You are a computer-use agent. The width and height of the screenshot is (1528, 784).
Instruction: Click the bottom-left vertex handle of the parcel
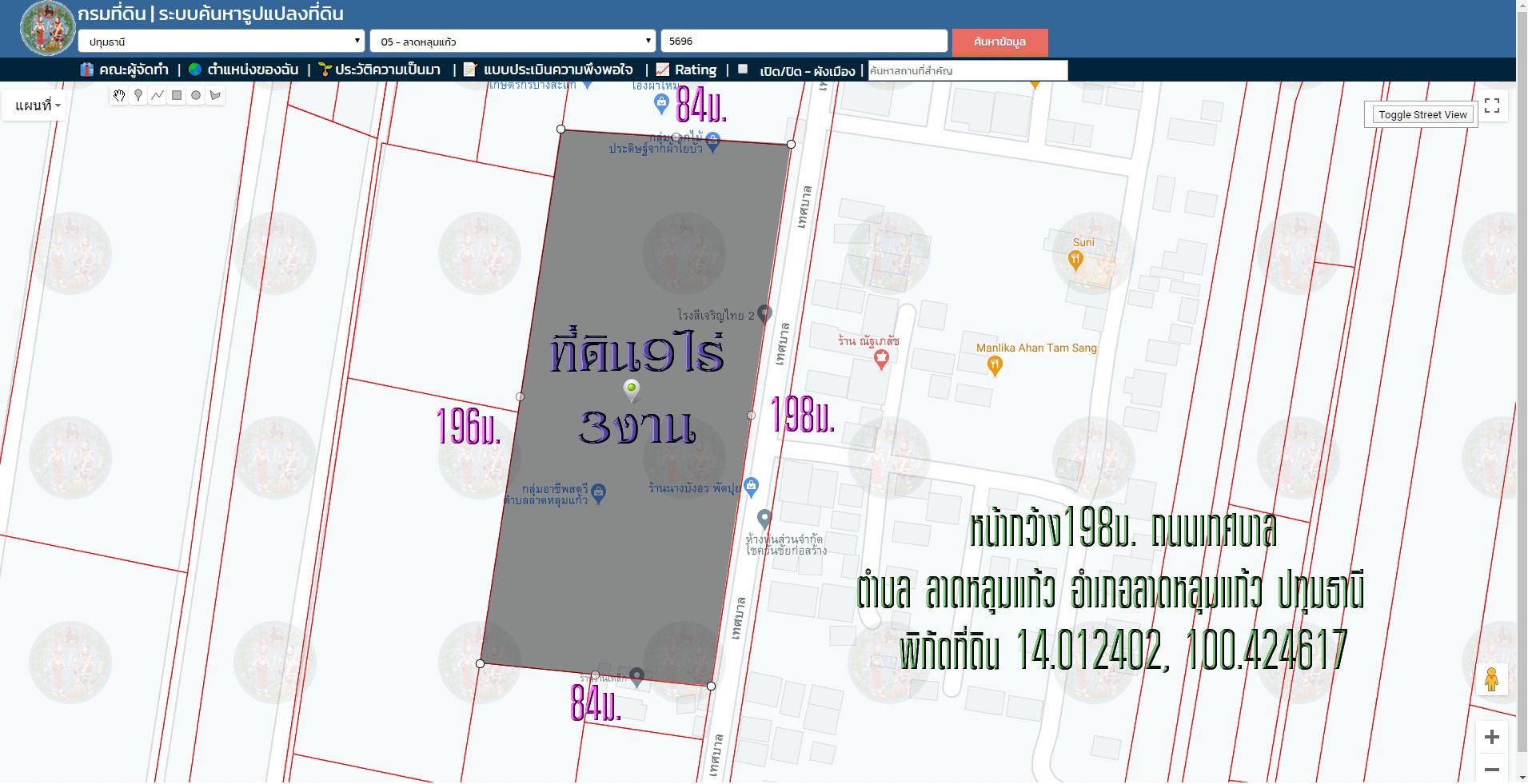click(x=480, y=663)
